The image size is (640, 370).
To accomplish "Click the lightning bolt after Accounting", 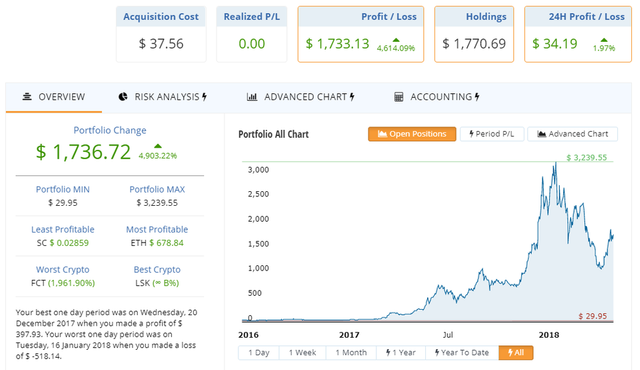I will (477, 97).
